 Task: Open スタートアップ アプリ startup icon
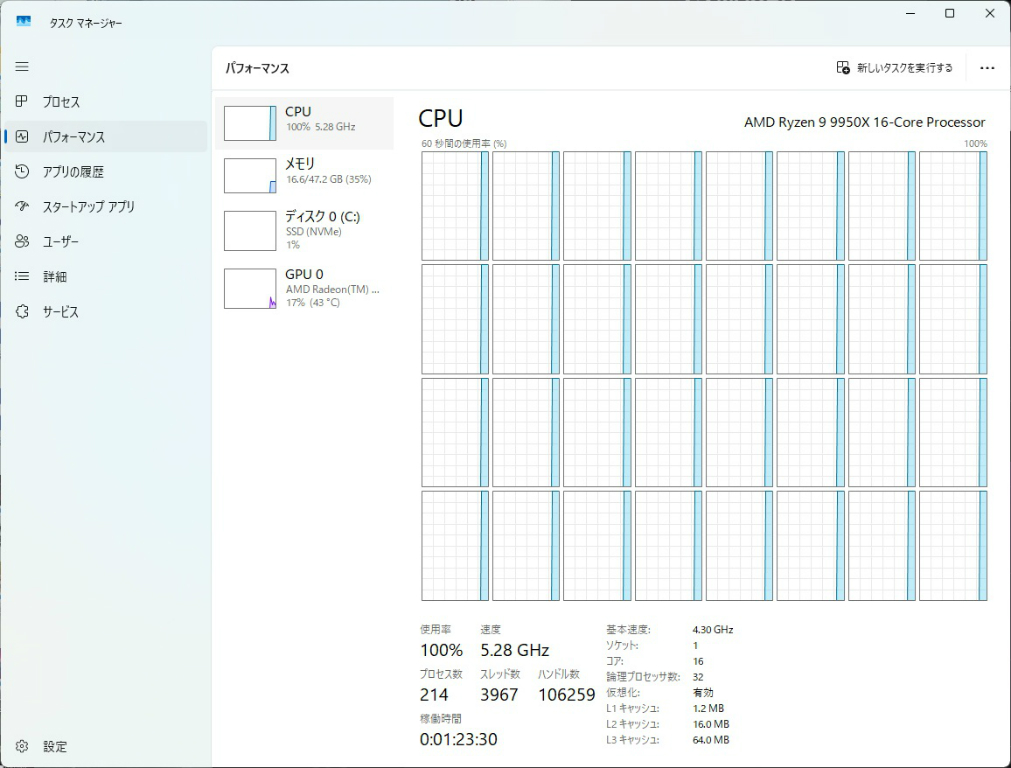(x=22, y=207)
